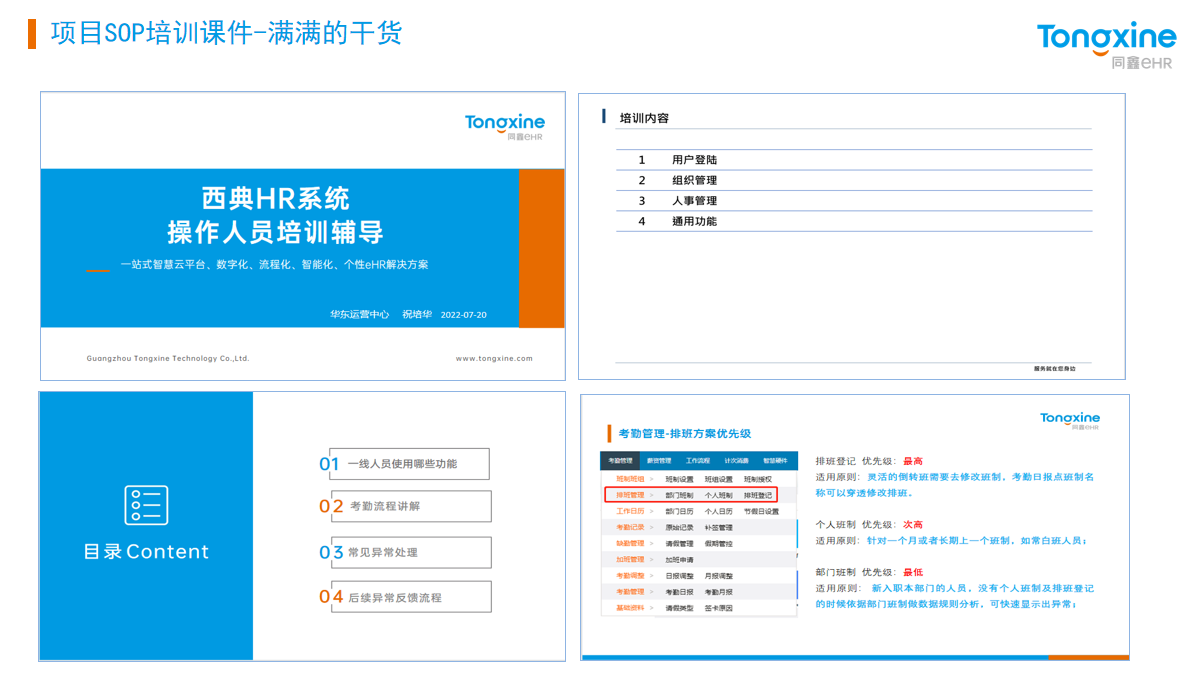Screen dimensions: 1200x675
Task: Click the www.tongxine.com link
Action: click(x=494, y=358)
